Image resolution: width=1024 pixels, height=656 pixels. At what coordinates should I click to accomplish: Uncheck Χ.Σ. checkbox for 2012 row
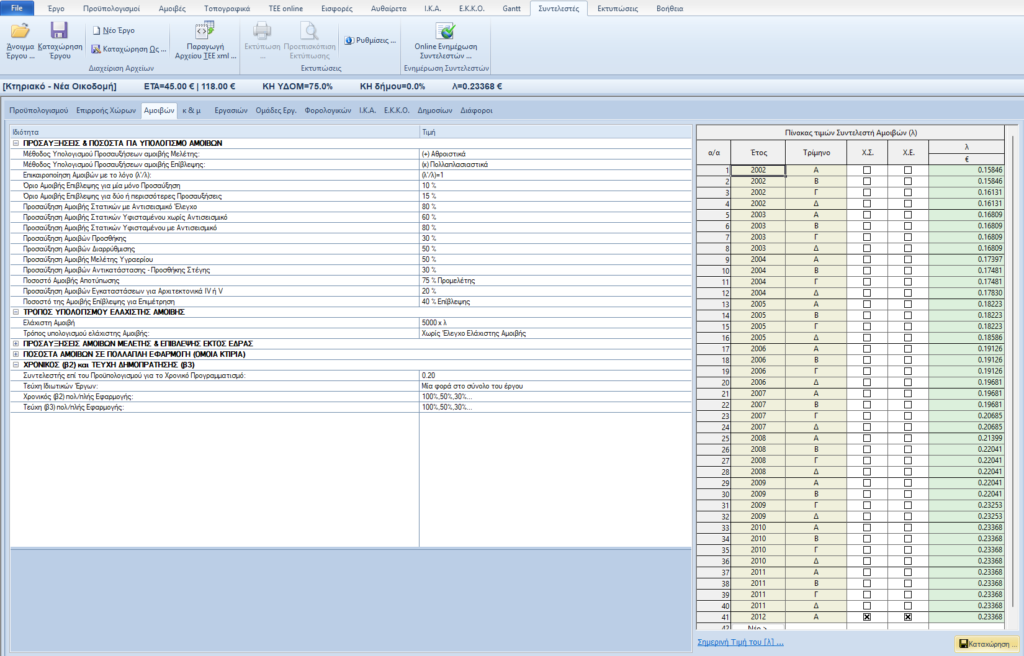click(867, 618)
